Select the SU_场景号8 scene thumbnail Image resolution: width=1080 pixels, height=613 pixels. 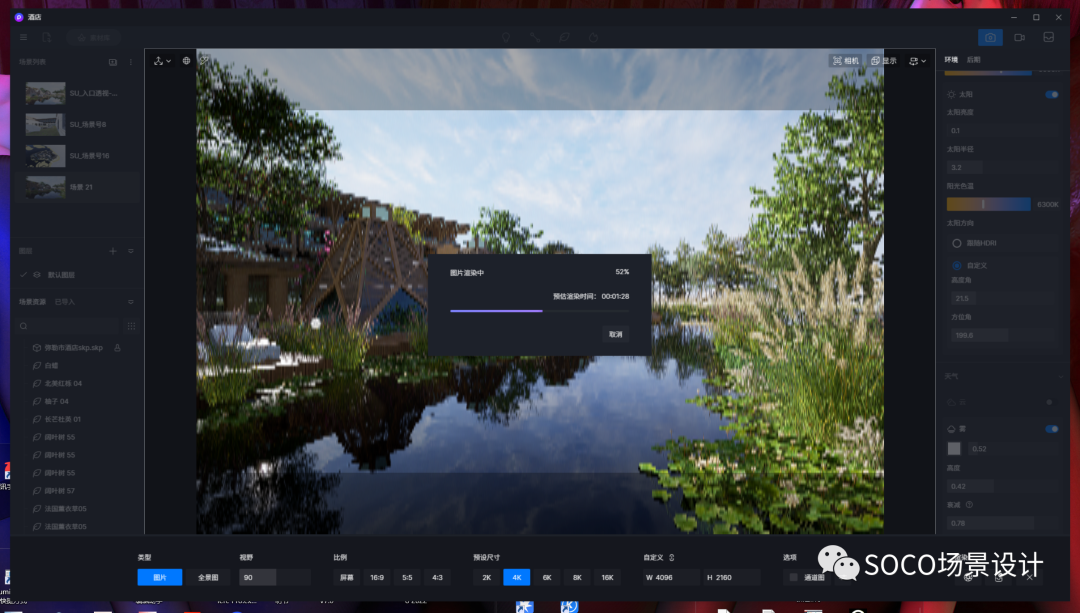click(45, 125)
